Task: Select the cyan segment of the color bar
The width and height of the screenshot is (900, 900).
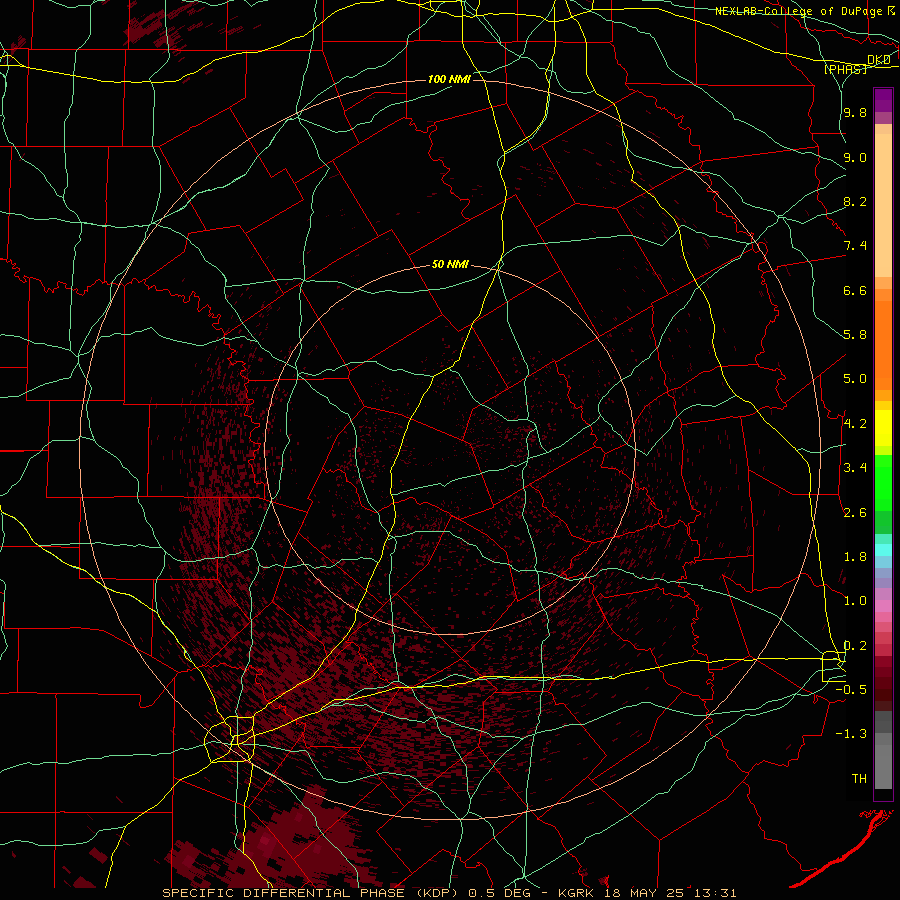Action: coord(883,549)
